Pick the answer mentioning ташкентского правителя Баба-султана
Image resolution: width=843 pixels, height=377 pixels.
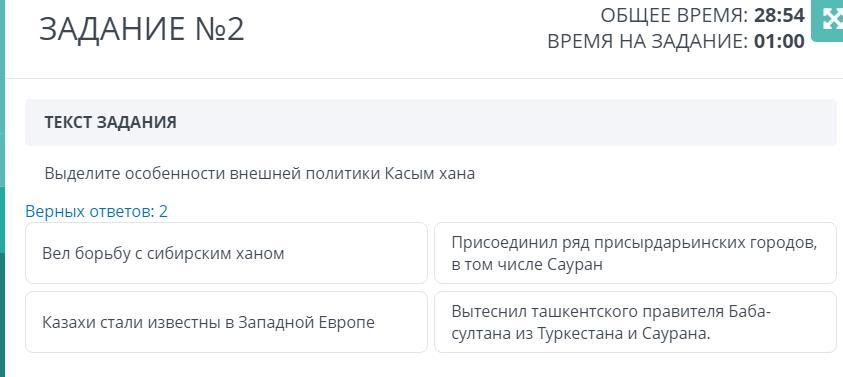tap(635, 322)
